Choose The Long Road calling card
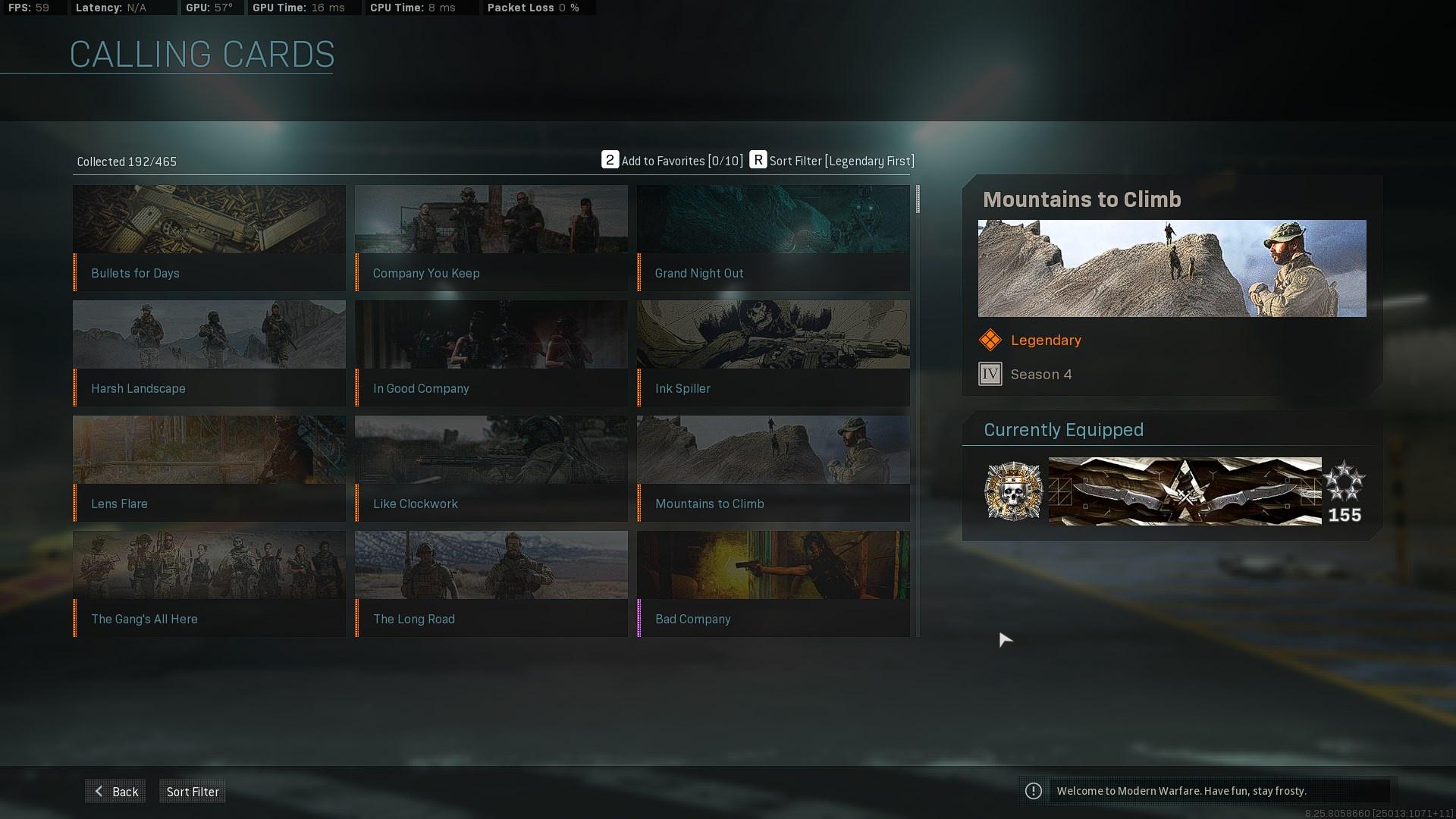This screenshot has width=1456, height=819. (x=491, y=584)
